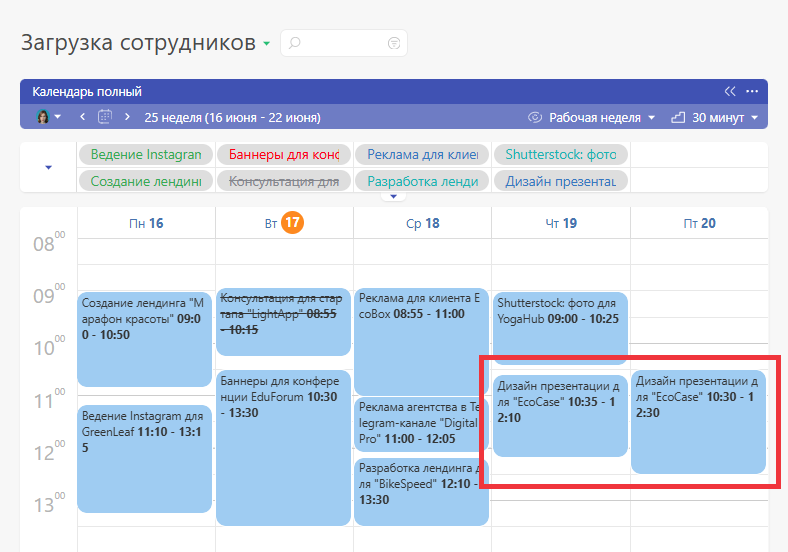Go to previous week arrow
The height and width of the screenshot is (552, 788).
(x=82, y=117)
